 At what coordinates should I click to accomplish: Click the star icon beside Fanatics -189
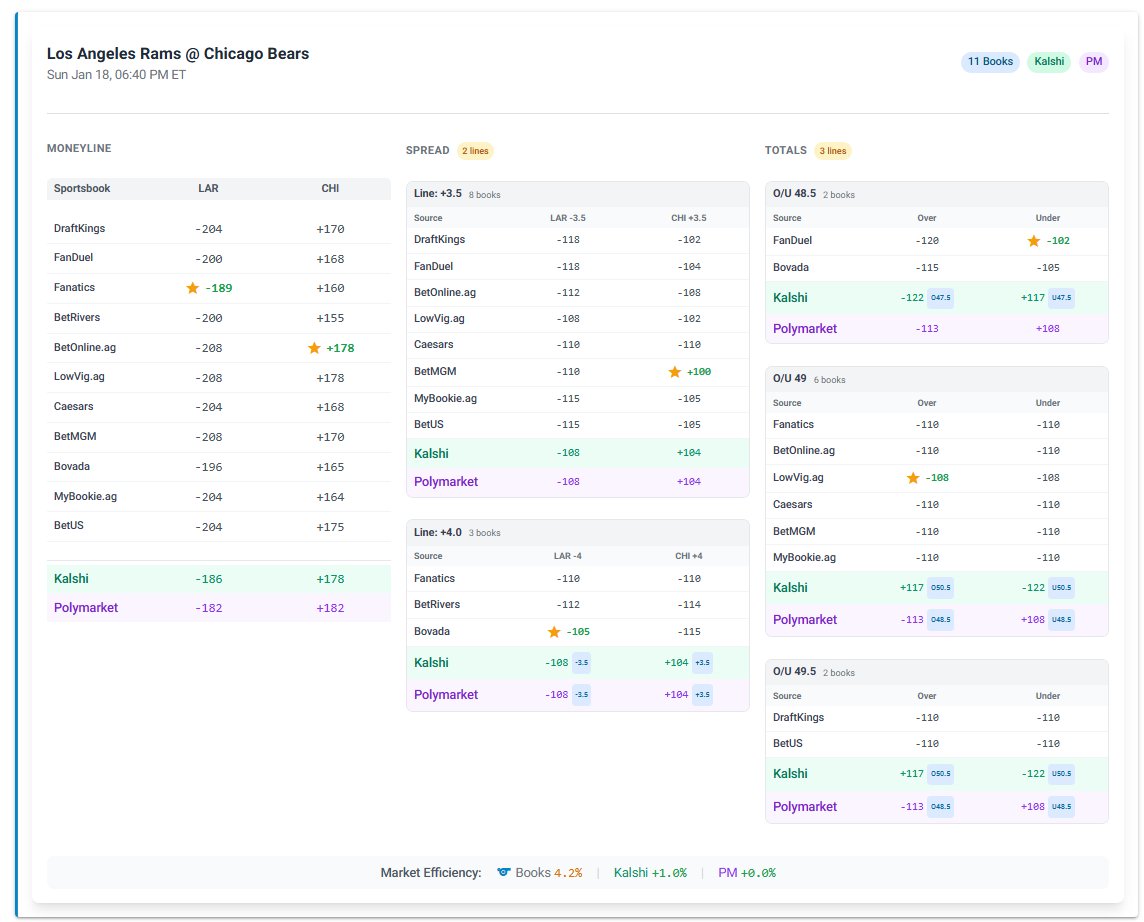pos(193,288)
